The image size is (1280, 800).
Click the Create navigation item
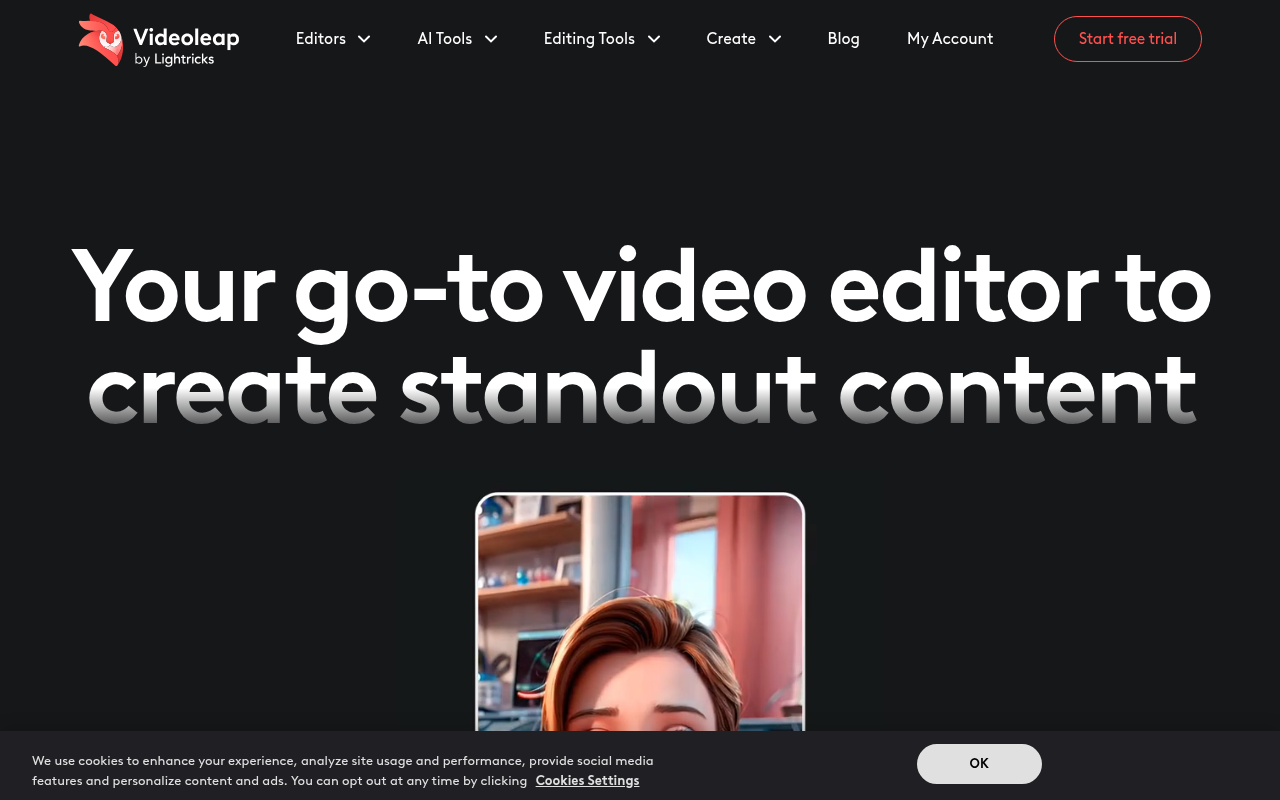pos(731,39)
